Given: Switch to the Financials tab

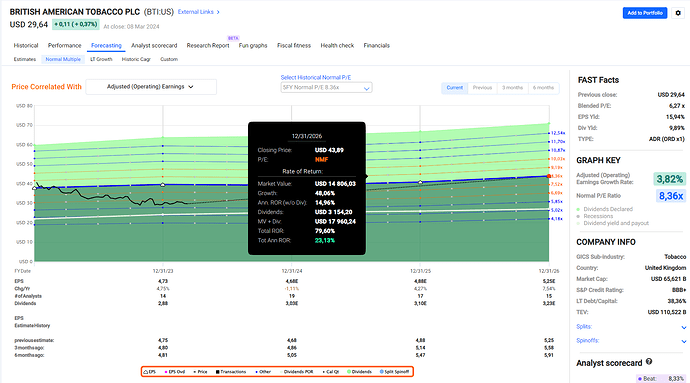Looking at the screenshot, I should click(x=377, y=45).
